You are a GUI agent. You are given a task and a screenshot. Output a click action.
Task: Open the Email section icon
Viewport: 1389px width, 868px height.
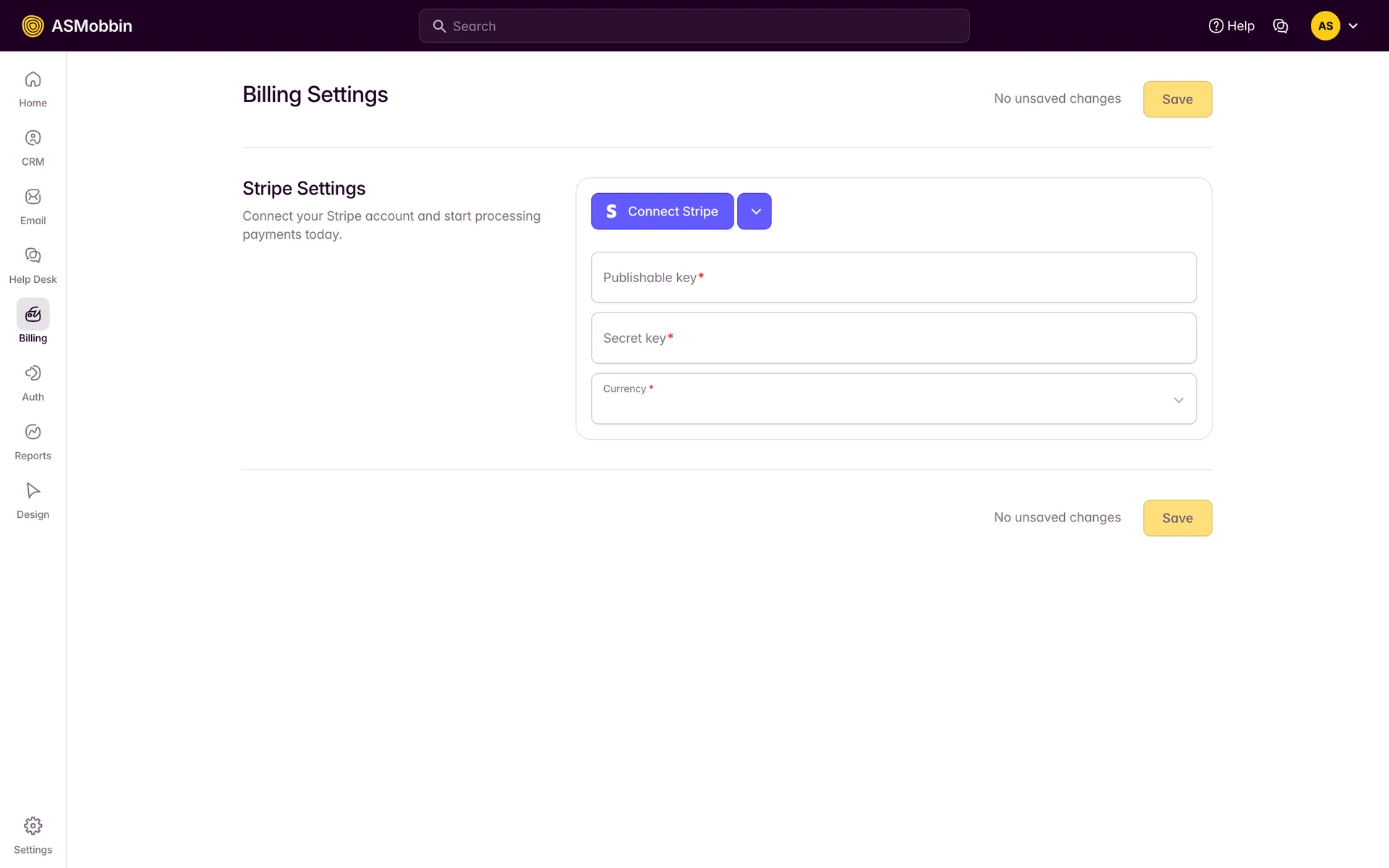[x=33, y=197]
